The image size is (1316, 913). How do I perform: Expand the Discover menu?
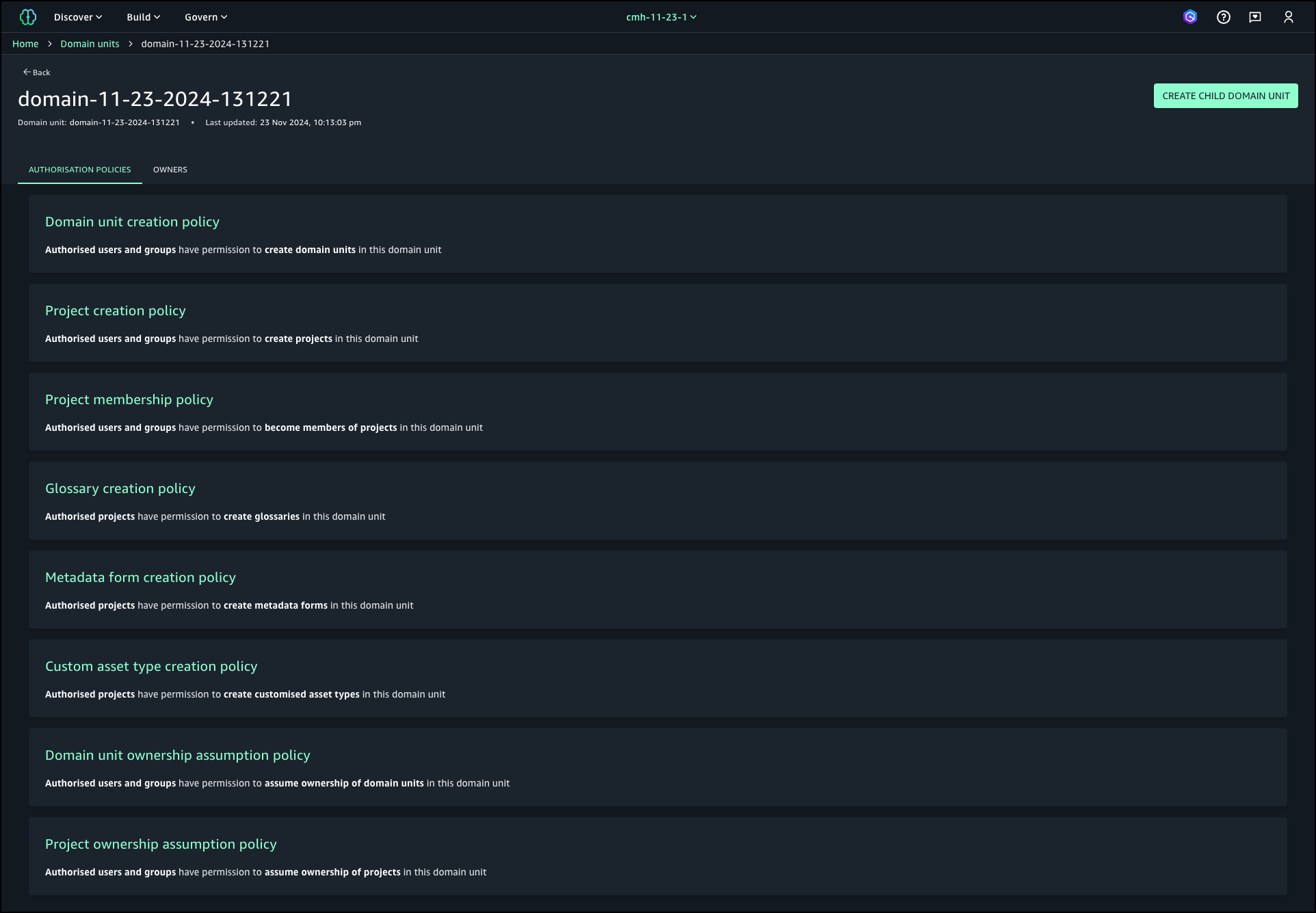point(78,17)
